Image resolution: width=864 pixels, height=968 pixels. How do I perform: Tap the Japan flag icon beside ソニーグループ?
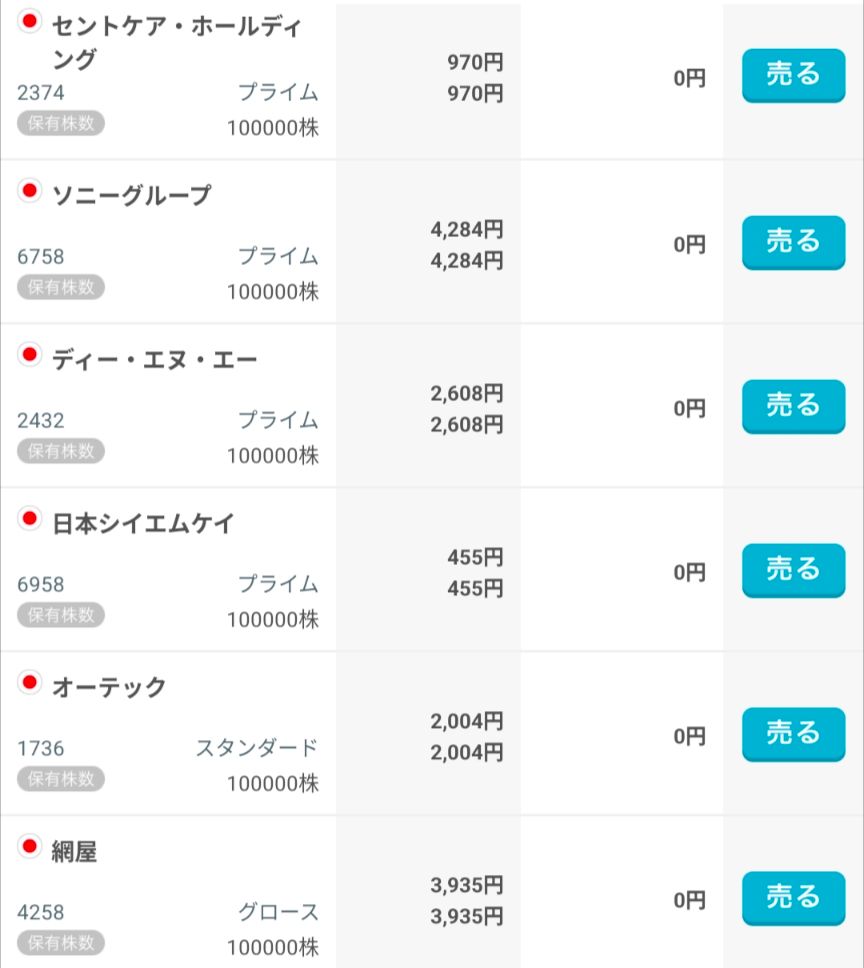click(x=30, y=190)
